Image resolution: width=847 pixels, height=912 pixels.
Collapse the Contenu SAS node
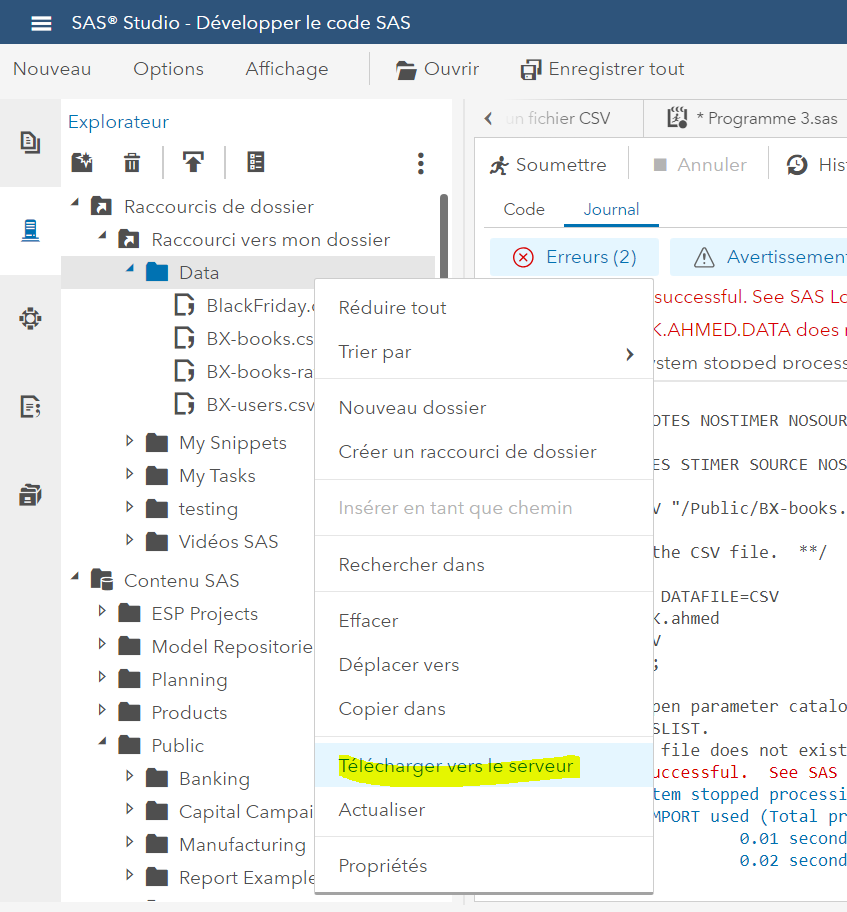point(75,577)
